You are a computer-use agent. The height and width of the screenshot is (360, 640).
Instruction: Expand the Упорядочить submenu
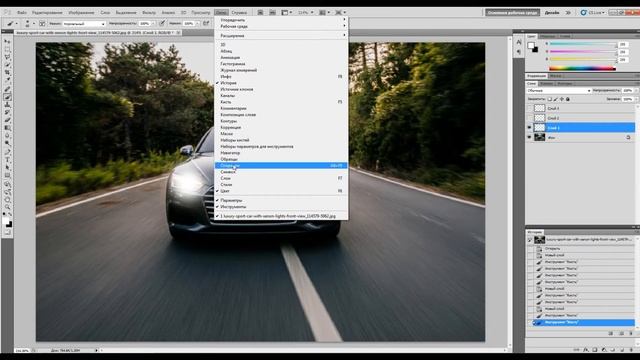coord(281,20)
